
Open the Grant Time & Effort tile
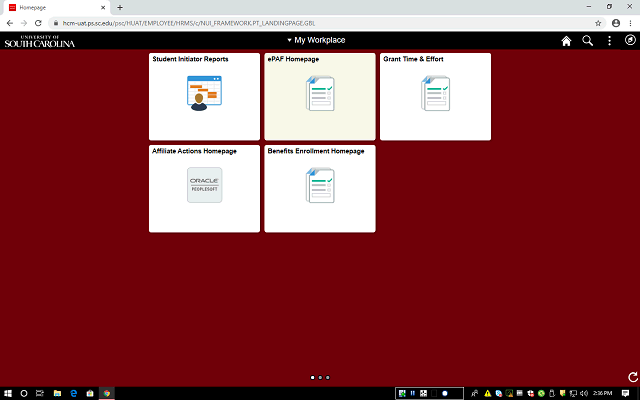click(436, 97)
